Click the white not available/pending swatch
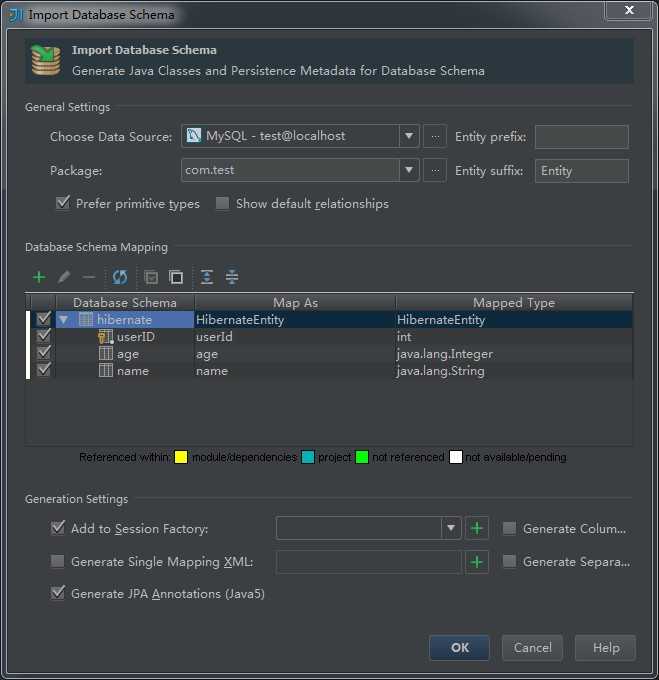 pyautogui.click(x=456, y=457)
